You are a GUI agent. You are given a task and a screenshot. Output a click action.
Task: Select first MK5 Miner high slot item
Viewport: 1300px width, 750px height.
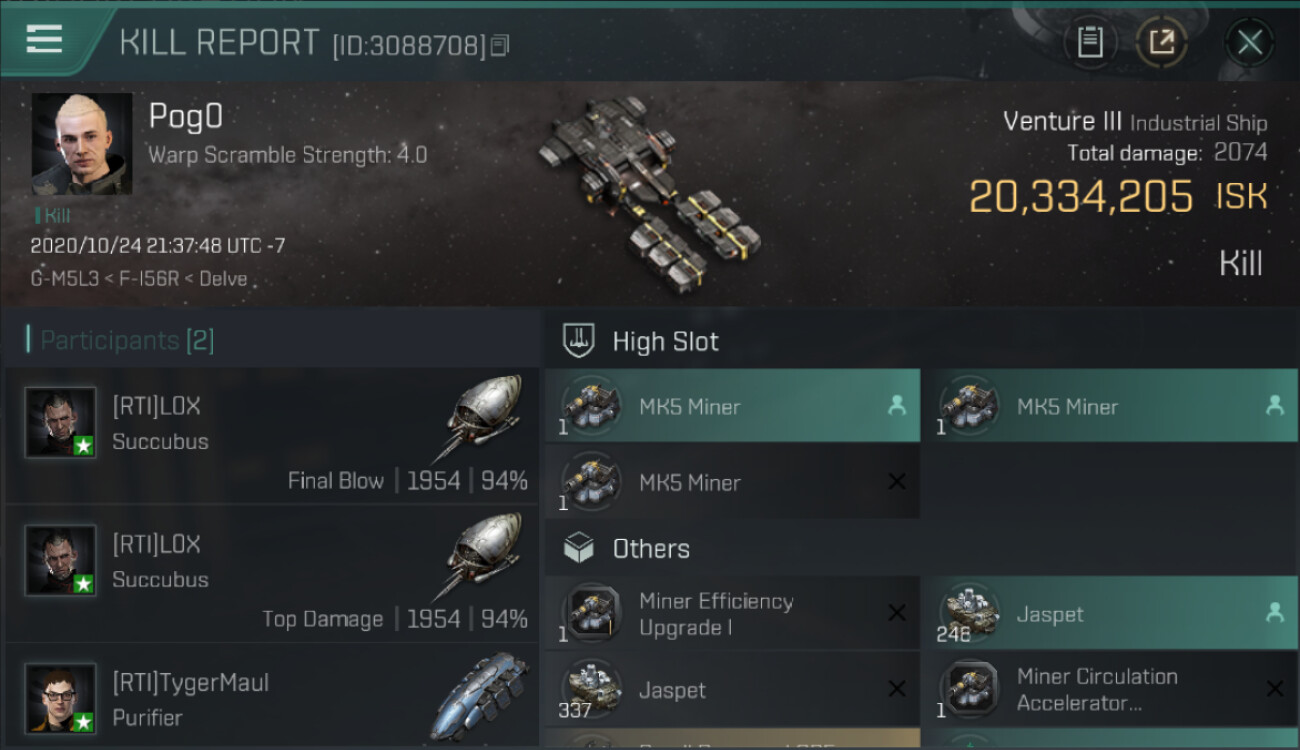pos(732,406)
